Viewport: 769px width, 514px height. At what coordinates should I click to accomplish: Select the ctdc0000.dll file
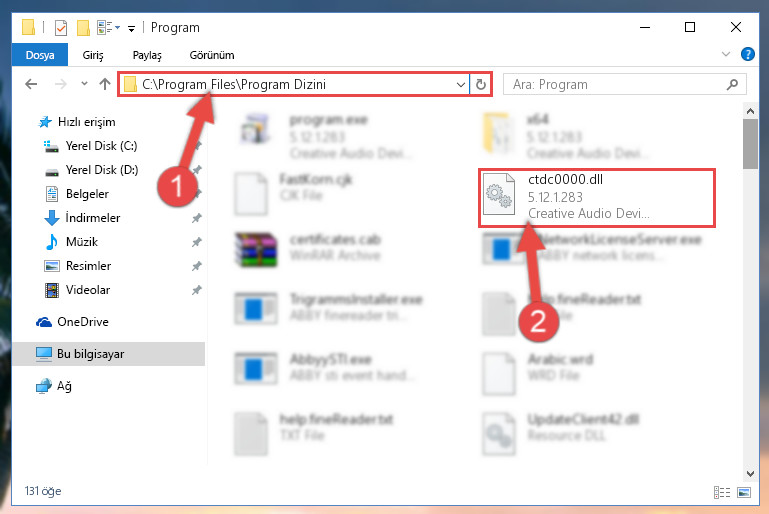click(597, 198)
